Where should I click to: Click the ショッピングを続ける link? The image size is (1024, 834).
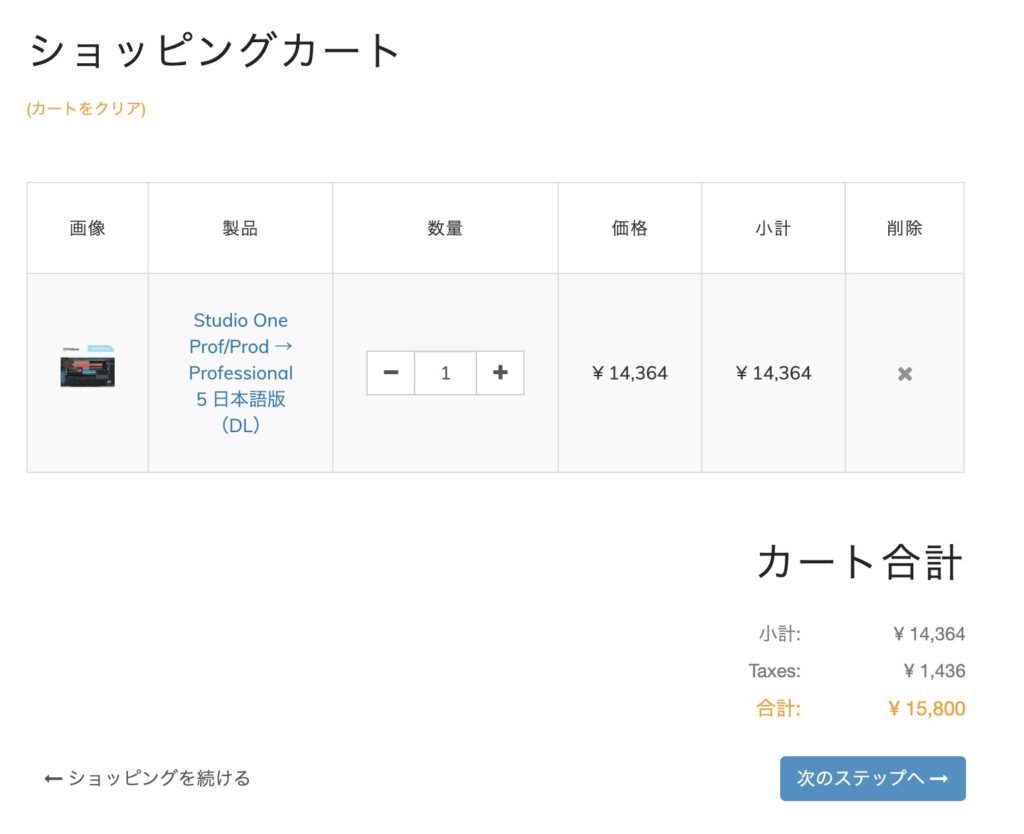pyautogui.click(x=148, y=778)
